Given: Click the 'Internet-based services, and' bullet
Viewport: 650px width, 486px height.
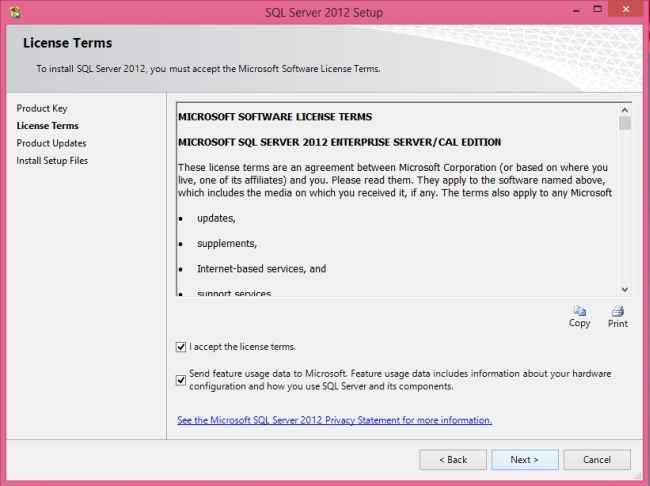Looking at the screenshot, I should (262, 269).
